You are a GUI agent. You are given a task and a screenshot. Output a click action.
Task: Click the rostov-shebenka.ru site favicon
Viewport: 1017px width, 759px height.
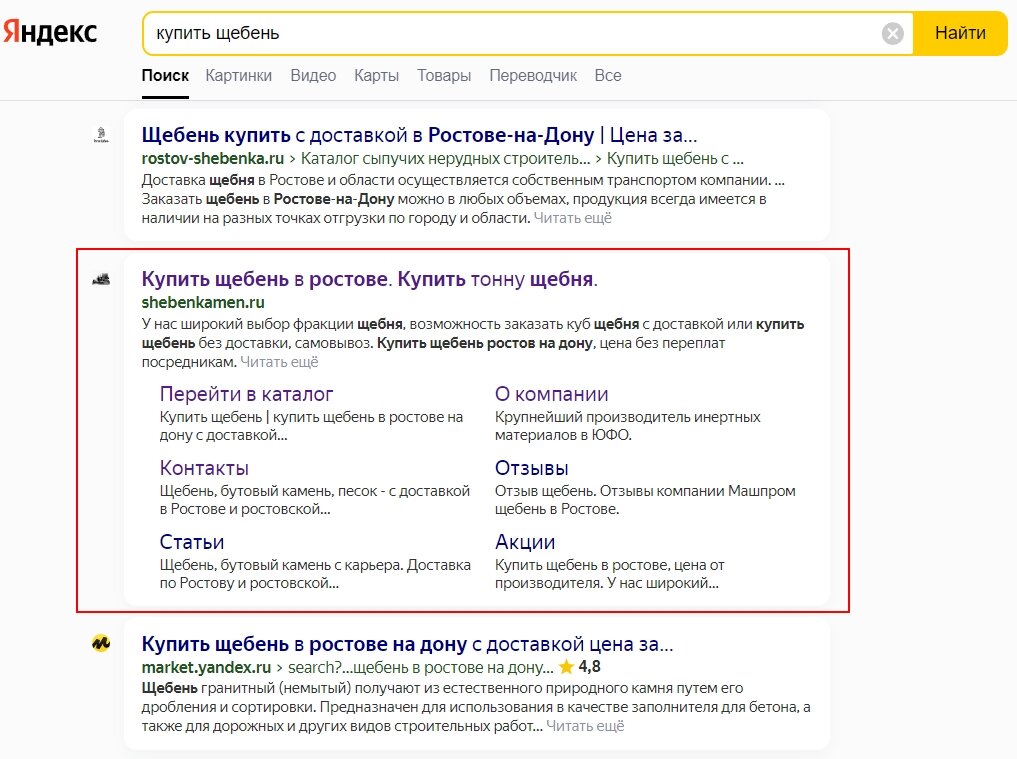tap(100, 135)
